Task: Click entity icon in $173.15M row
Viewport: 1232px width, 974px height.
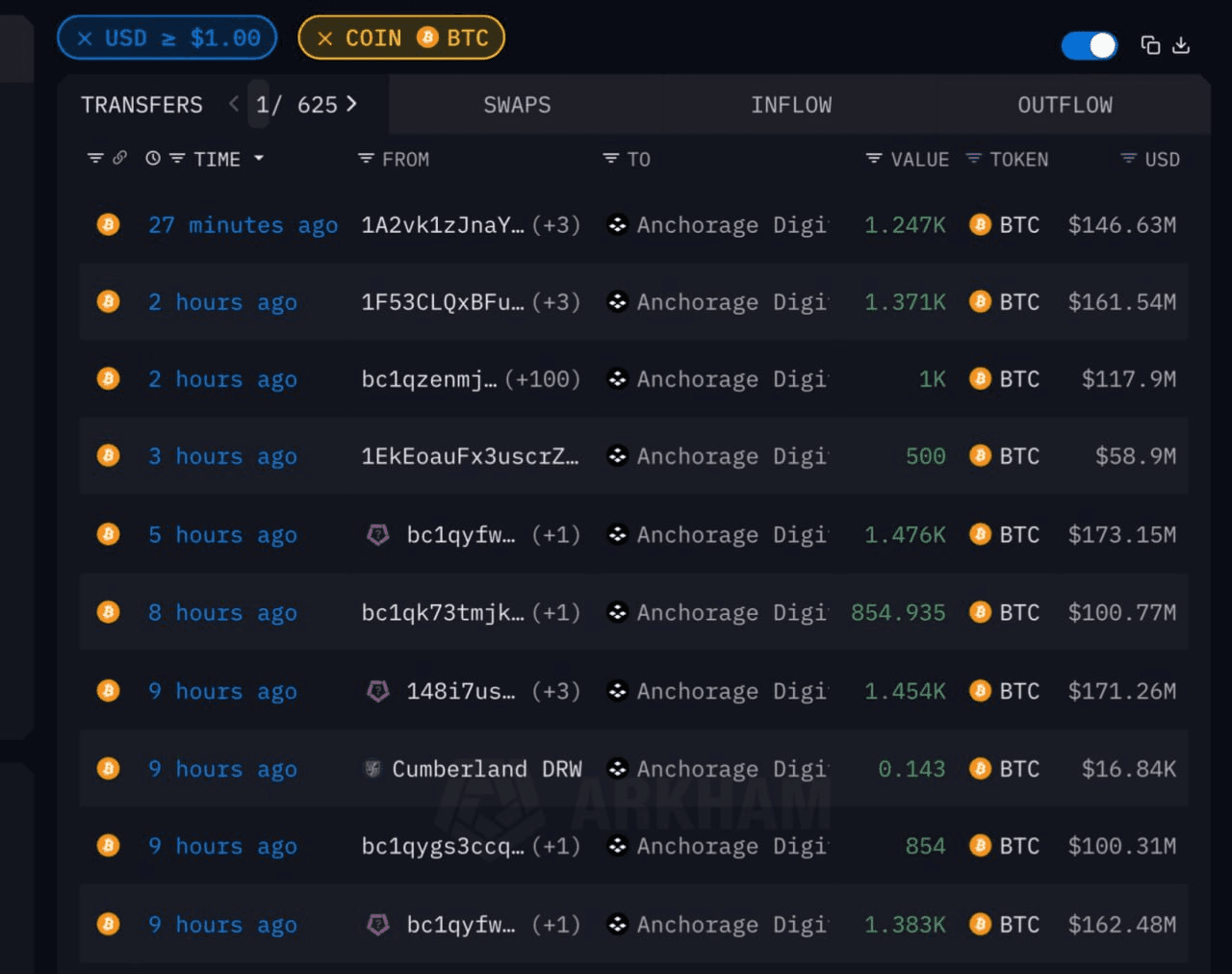Action: tap(378, 534)
